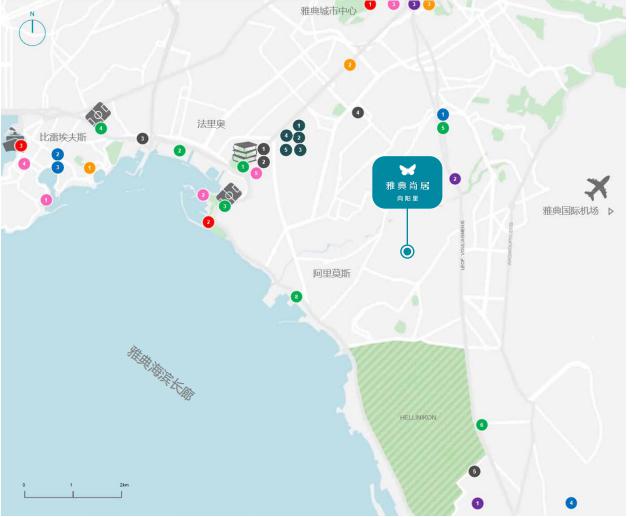Click the green marker 8 on the coast

[296, 296]
